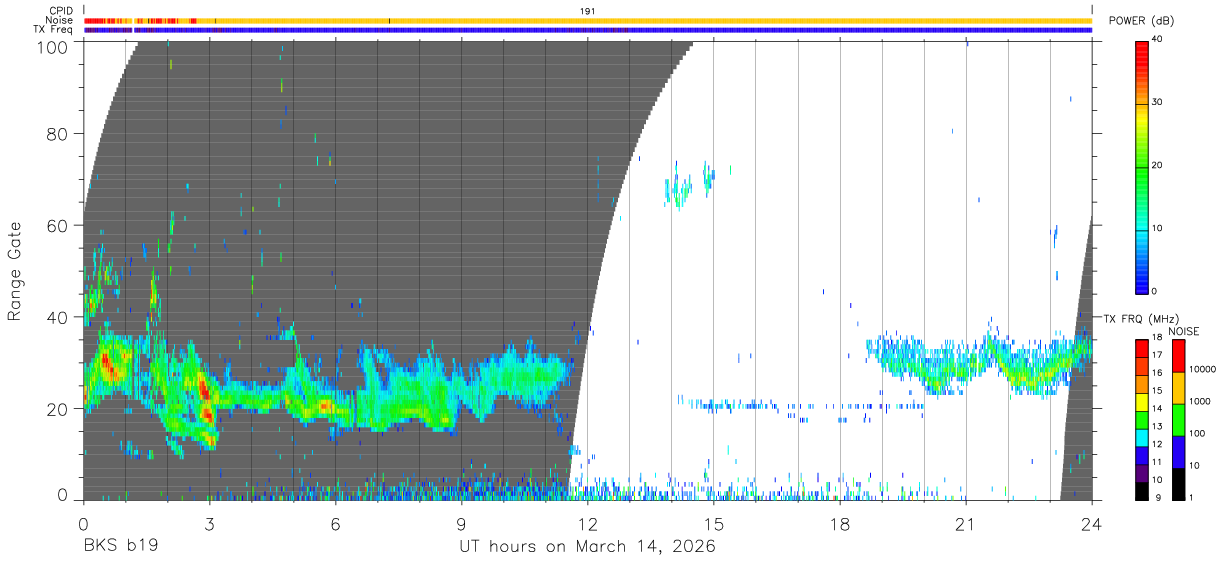Screen dimensions: 1228x567
Task: Click the POWER (dB) colorbar title
Action: [1139, 21]
